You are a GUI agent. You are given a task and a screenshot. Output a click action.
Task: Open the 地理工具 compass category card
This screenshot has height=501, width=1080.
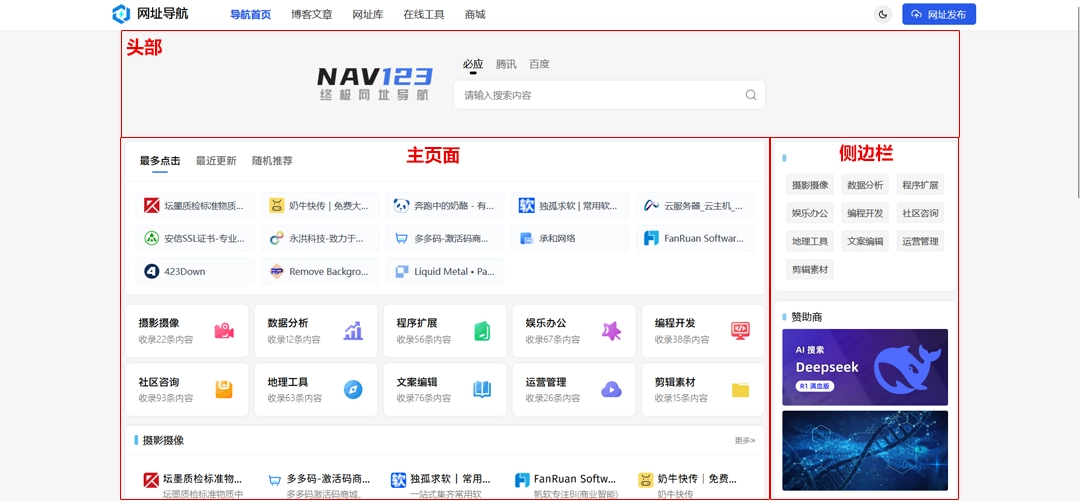click(316, 389)
